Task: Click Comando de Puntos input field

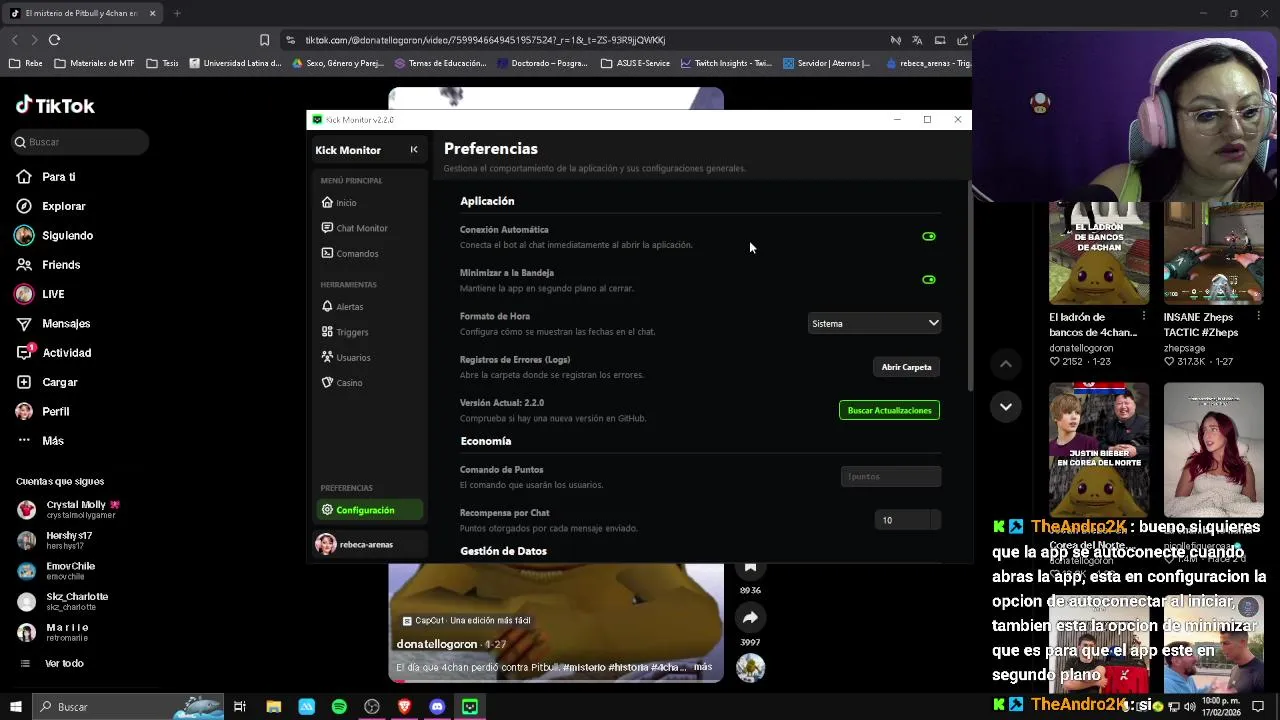Action: [891, 476]
